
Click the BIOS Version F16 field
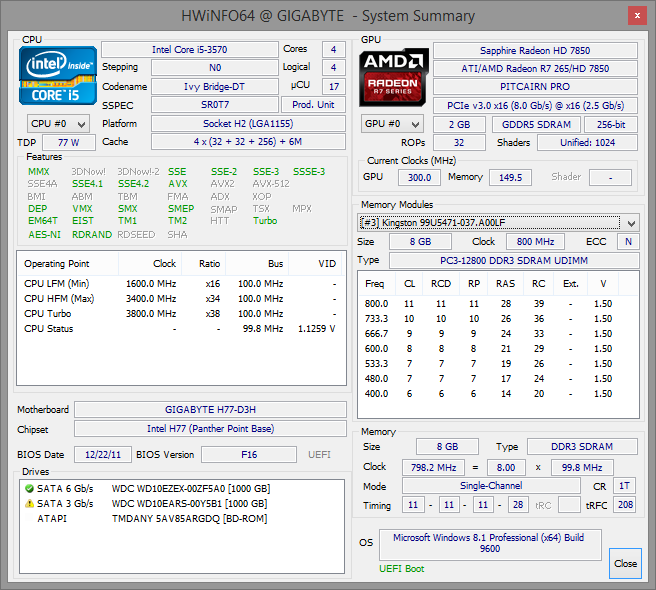(249, 455)
